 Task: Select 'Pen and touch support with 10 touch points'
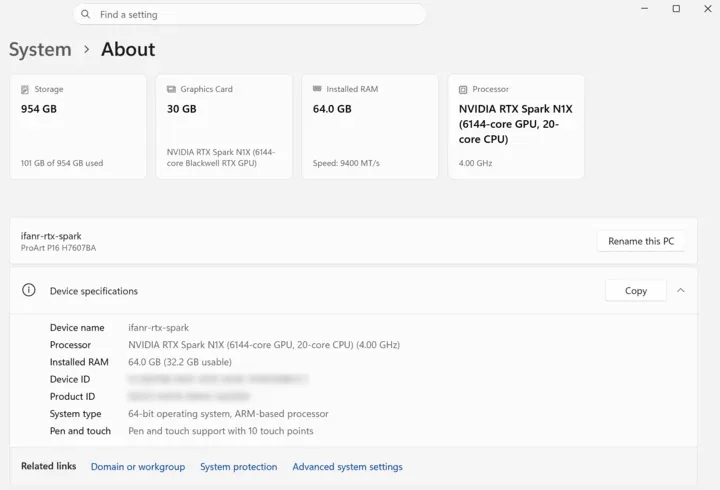click(x=221, y=431)
